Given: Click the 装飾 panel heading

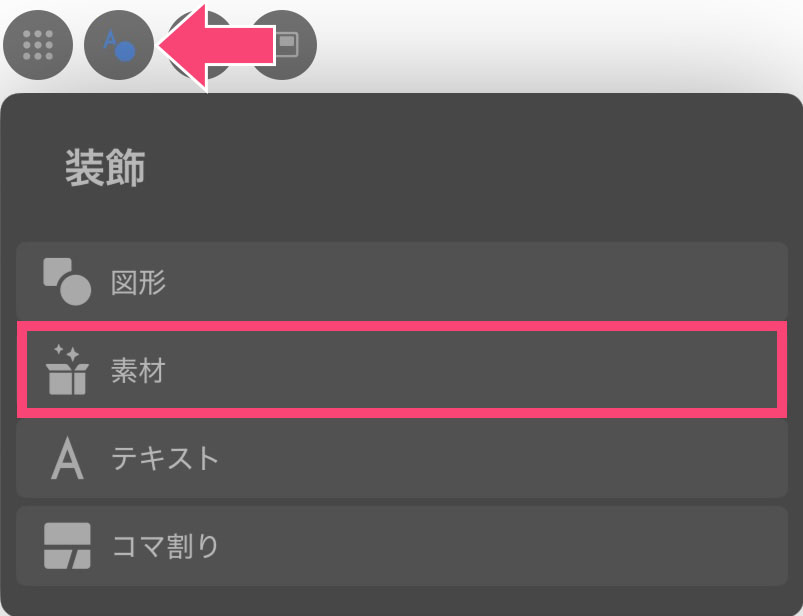Looking at the screenshot, I should click(x=105, y=168).
